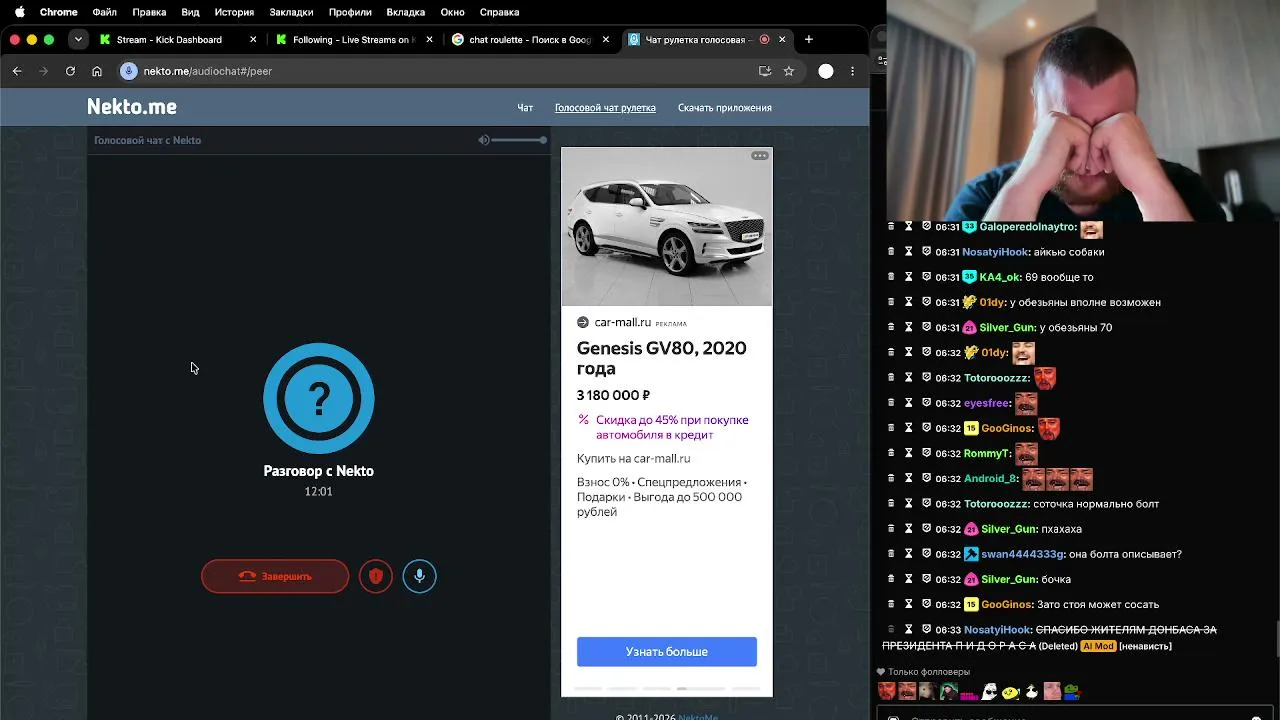The width and height of the screenshot is (1280, 720).
Task: Switch to the Following - Live Streams tab
Action: pos(351,40)
